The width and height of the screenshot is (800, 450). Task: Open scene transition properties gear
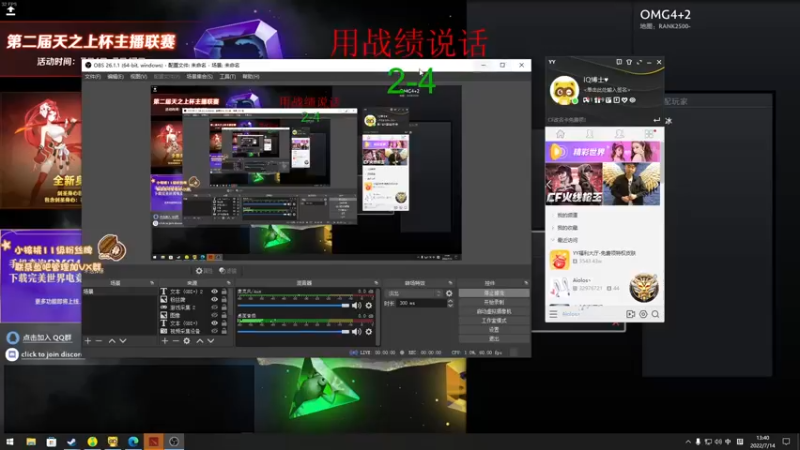(x=449, y=293)
